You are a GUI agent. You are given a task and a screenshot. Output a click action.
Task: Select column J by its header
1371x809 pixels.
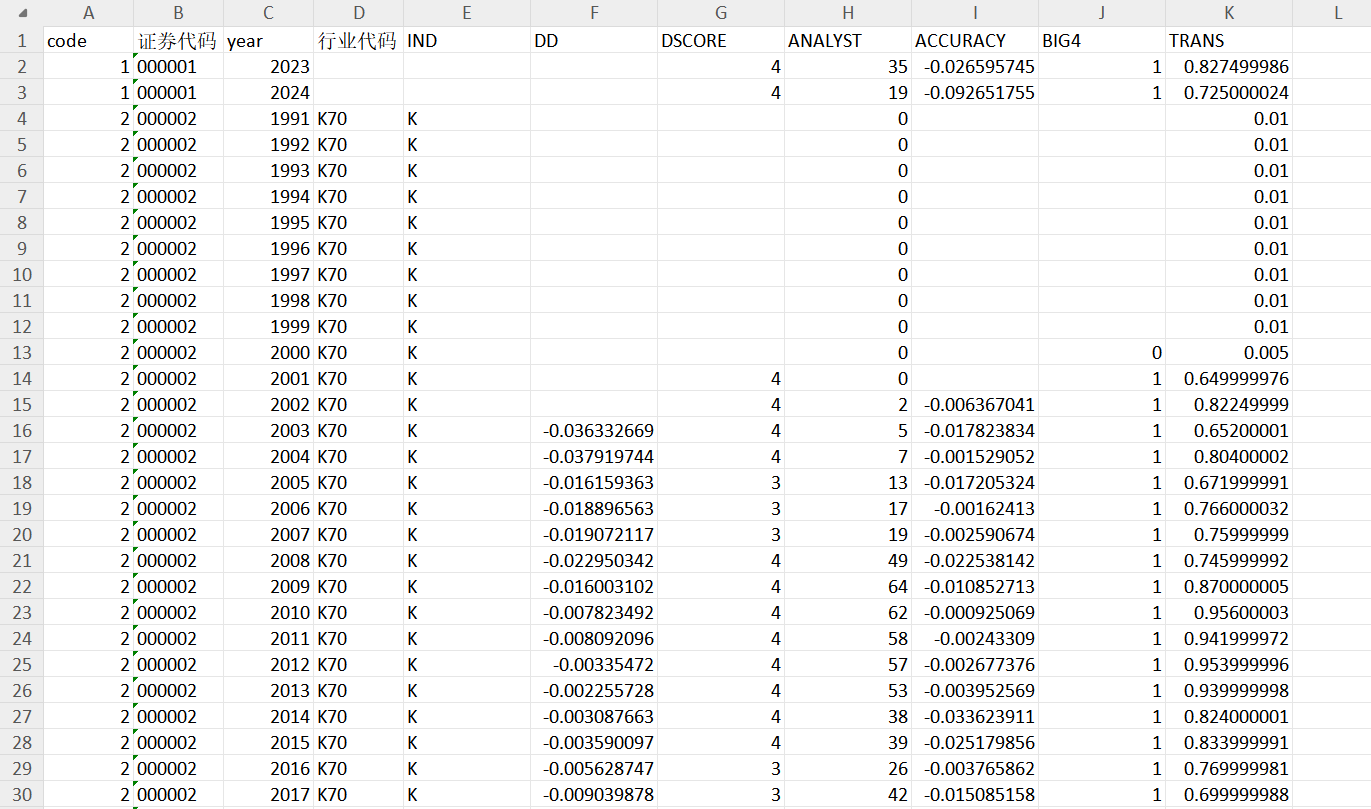(x=1102, y=13)
